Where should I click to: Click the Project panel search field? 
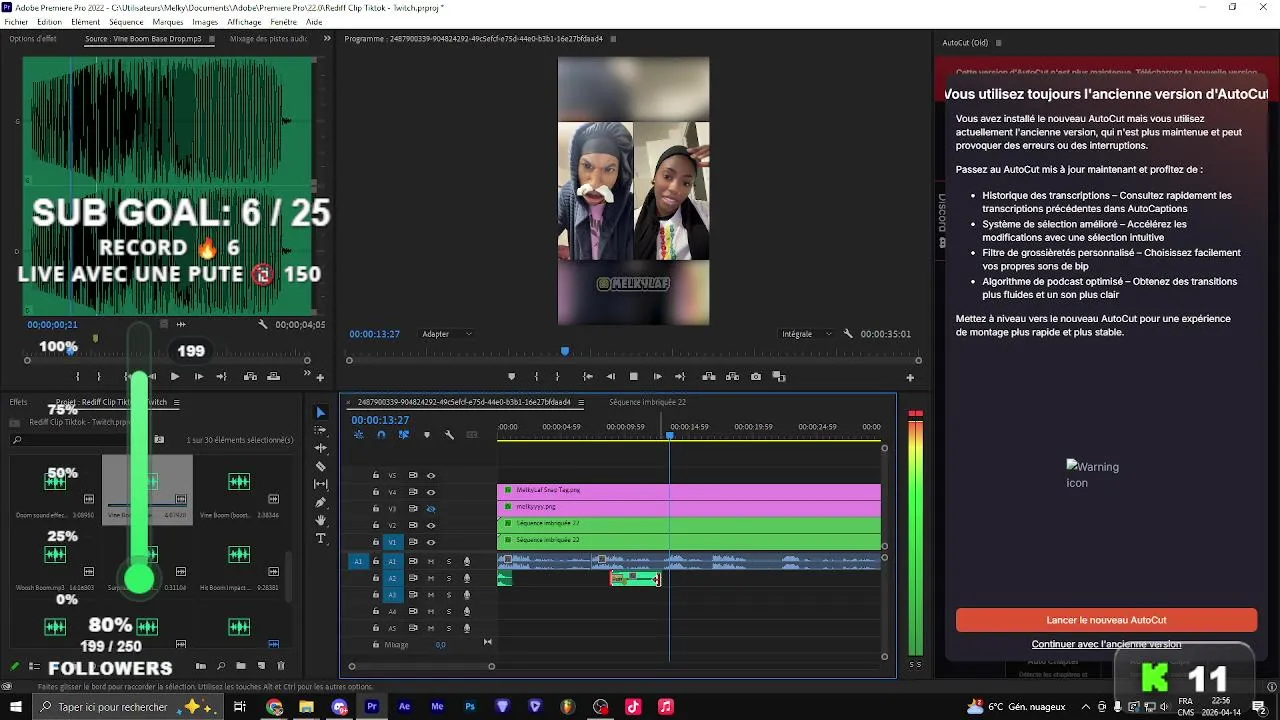pyautogui.click(x=78, y=440)
